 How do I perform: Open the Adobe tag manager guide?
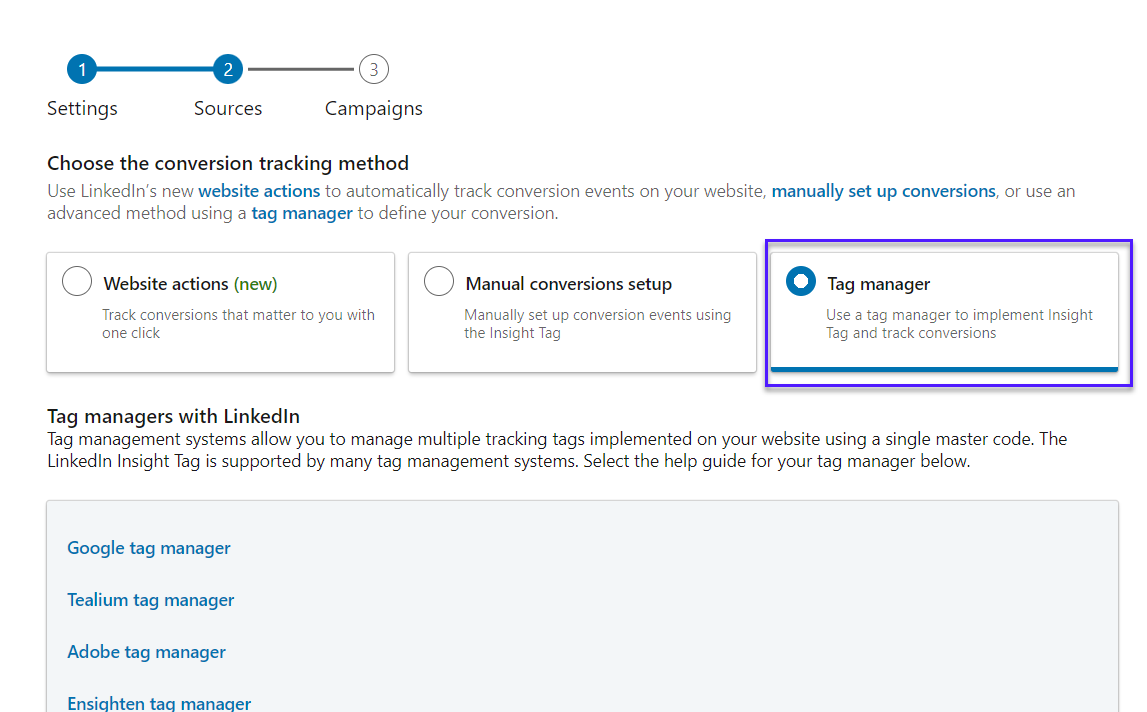(146, 652)
